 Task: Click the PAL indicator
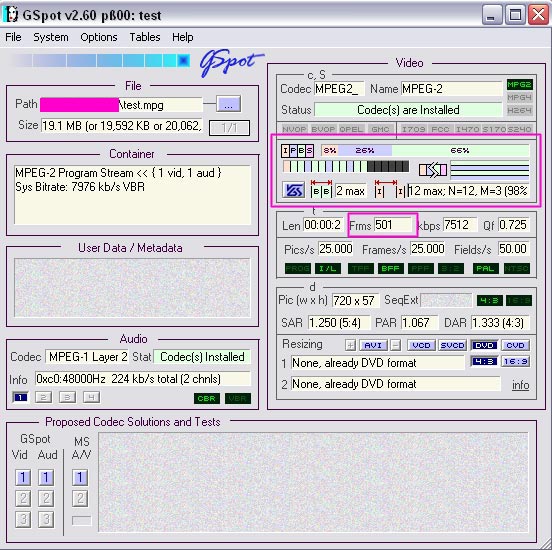(485, 268)
